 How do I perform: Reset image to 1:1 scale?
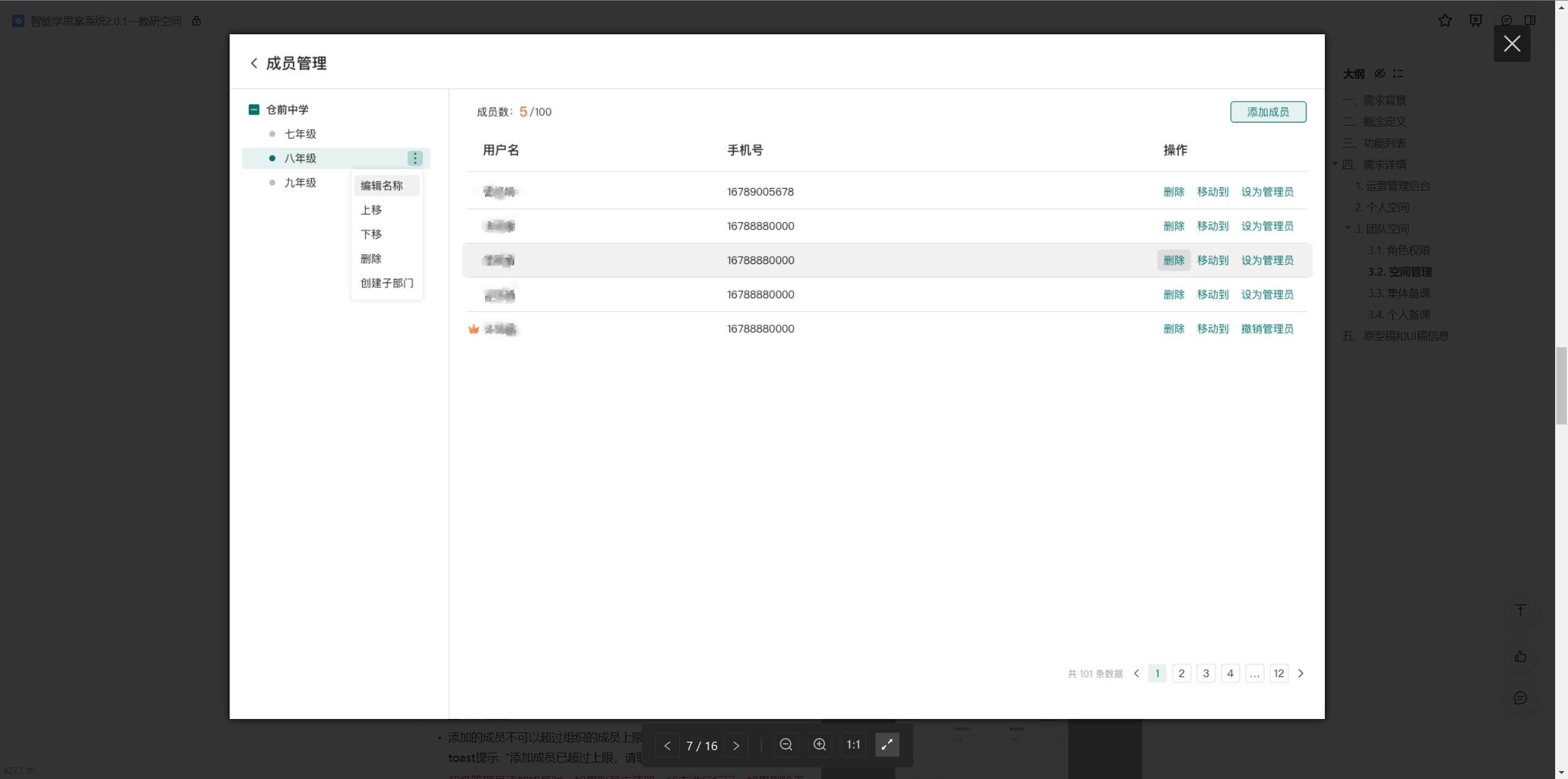tap(853, 745)
